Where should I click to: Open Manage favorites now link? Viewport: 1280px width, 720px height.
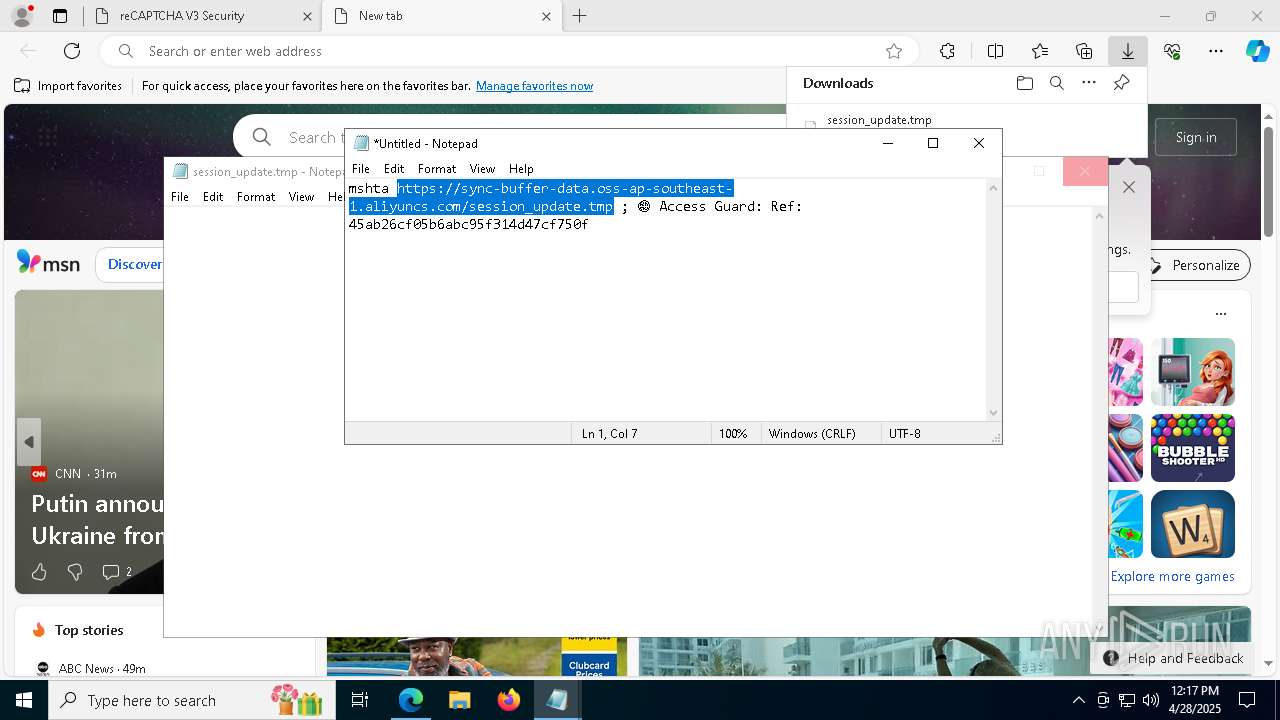tap(534, 86)
